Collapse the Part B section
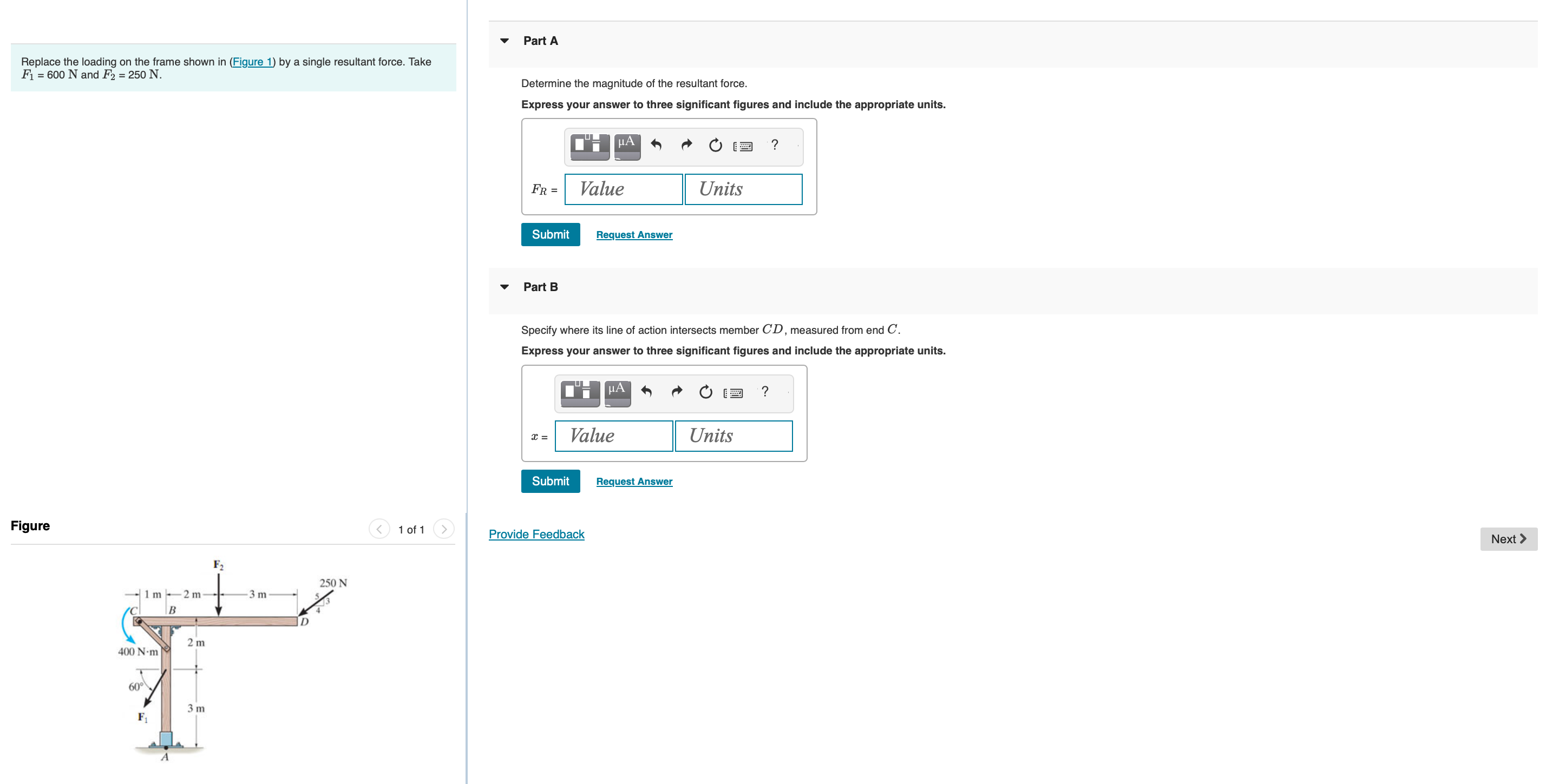 pyautogui.click(x=504, y=287)
